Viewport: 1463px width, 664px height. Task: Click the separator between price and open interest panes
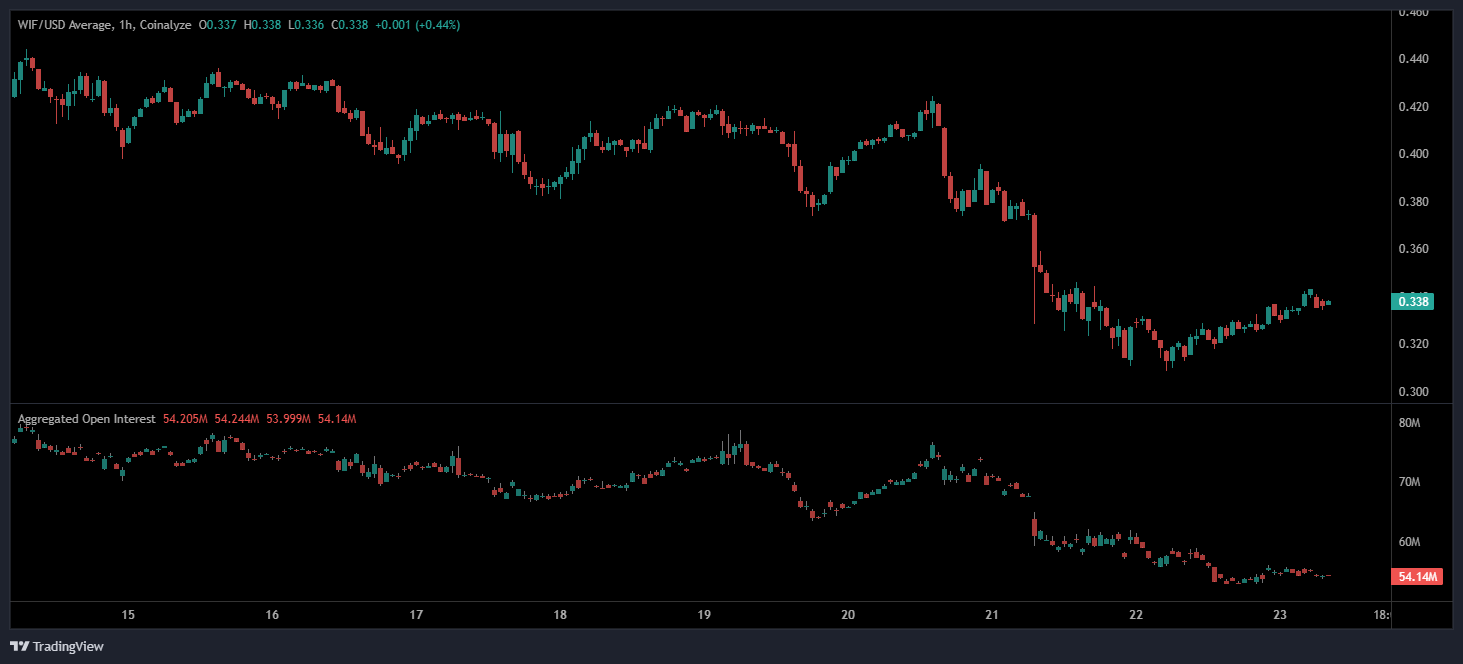pyautogui.click(x=700, y=404)
